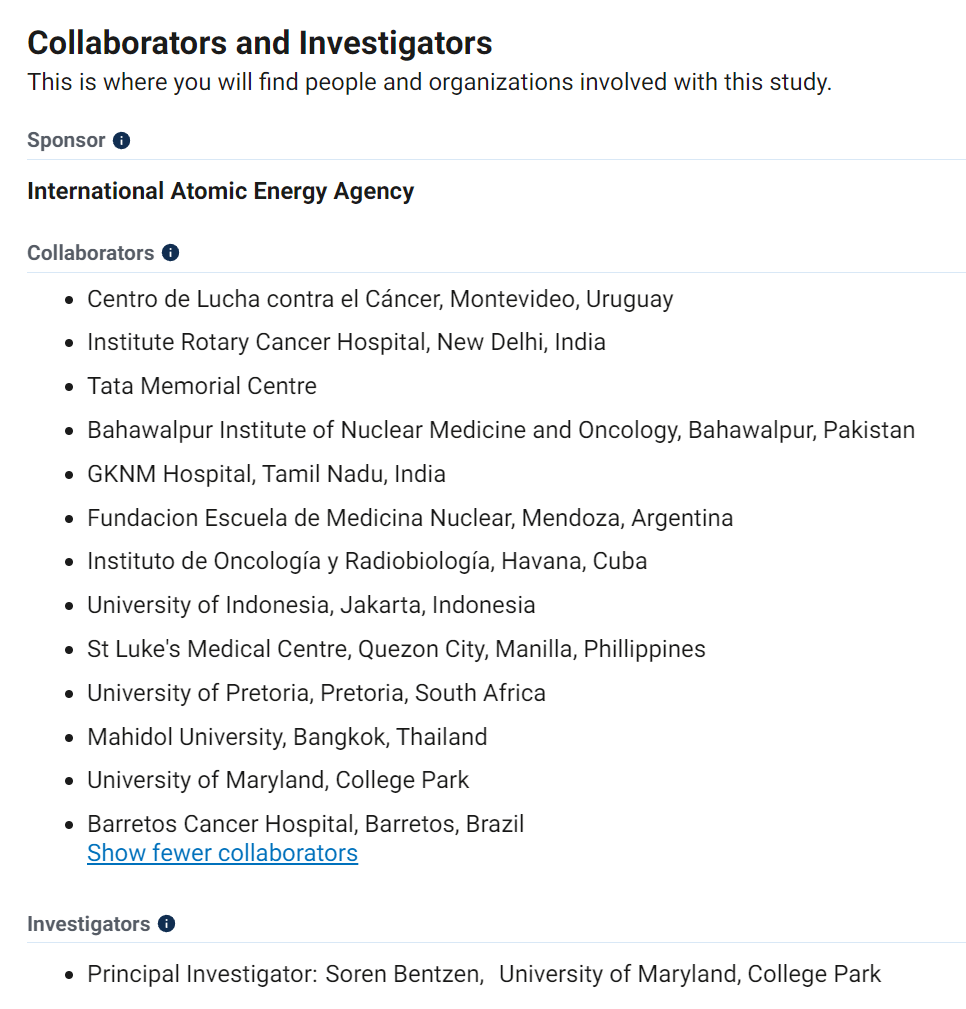Viewport: 966px width, 1009px height.
Task: Click Centro de Lucha contra el Cáncer entry
Action: tap(380, 299)
